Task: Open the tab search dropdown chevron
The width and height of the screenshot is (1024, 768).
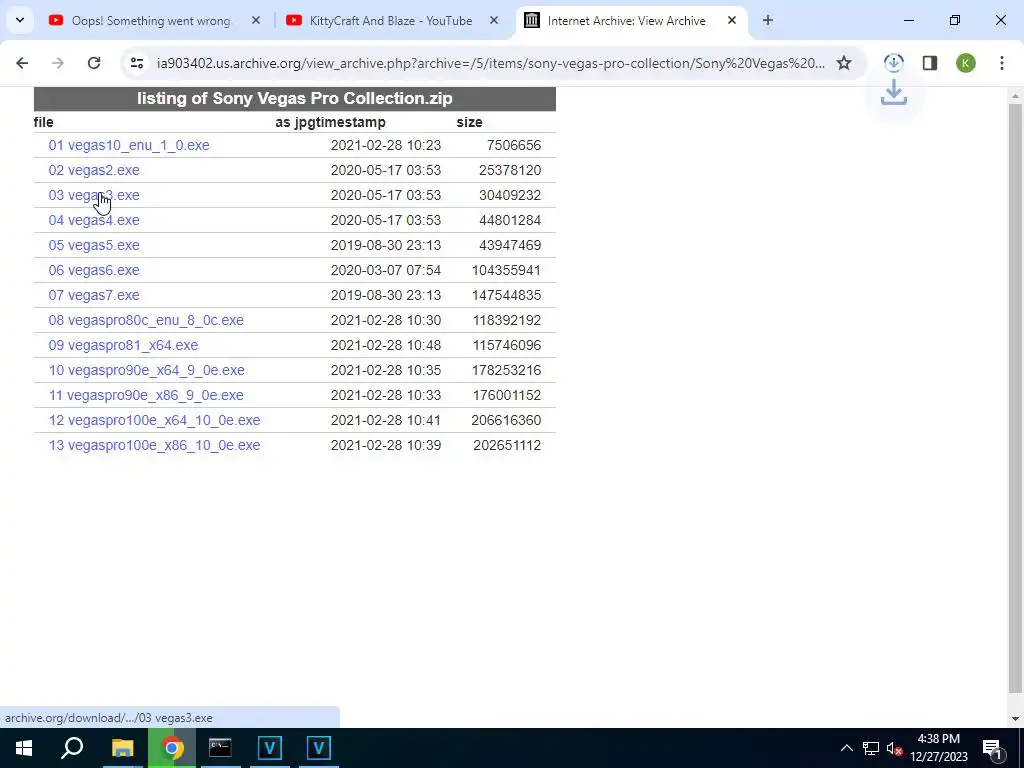Action: coord(20,21)
